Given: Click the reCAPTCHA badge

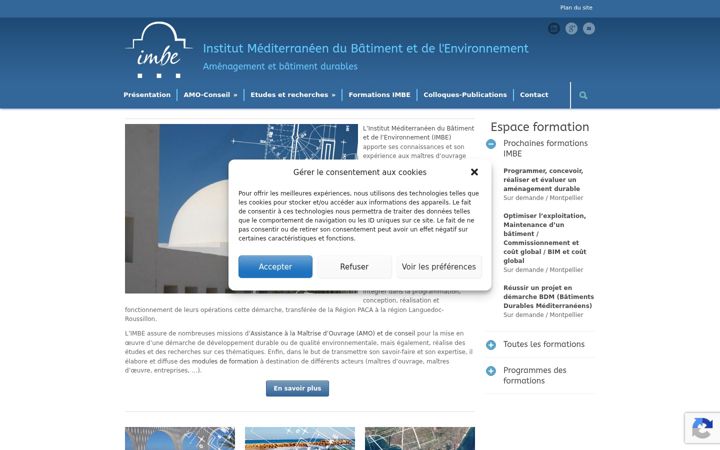Looking at the screenshot, I should click(x=702, y=428).
